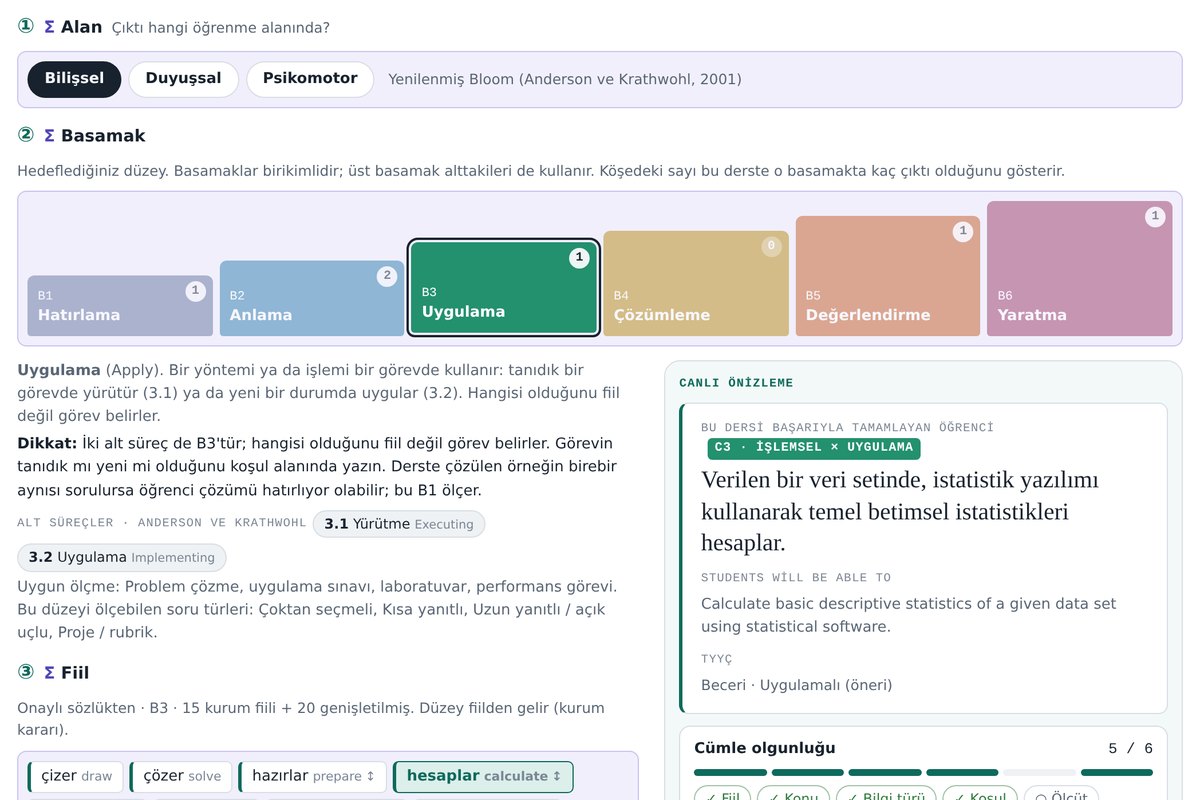
Task: Select the Duyuşsal domain option
Action: tap(183, 79)
